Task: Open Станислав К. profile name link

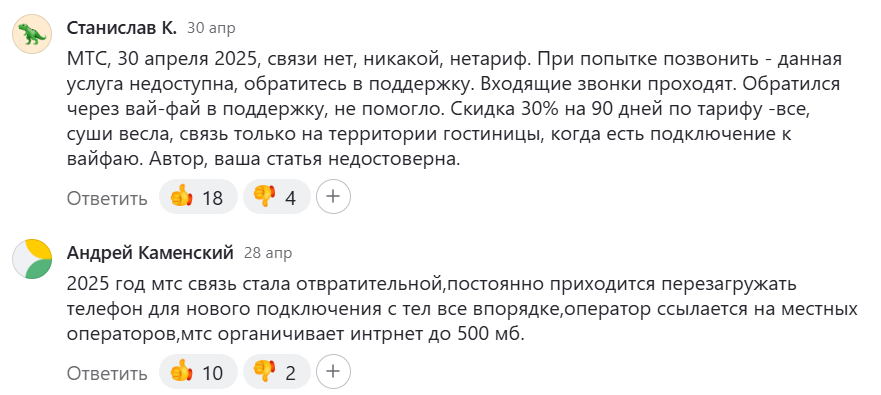Action: [121, 28]
